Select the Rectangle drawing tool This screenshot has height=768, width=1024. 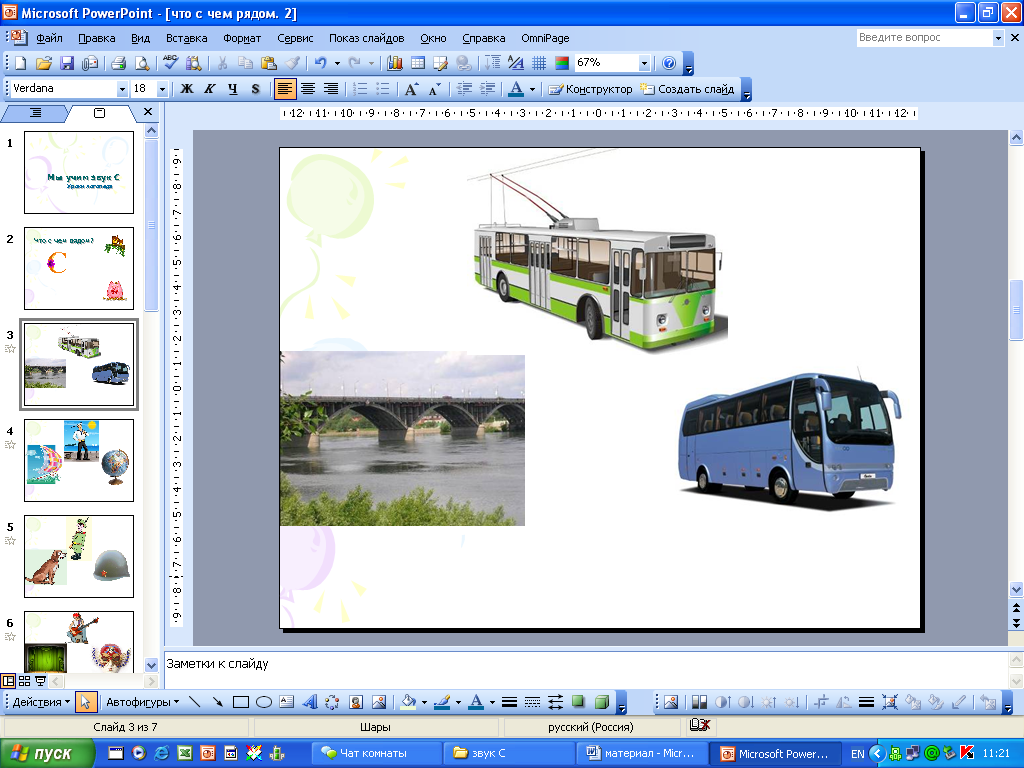point(241,702)
